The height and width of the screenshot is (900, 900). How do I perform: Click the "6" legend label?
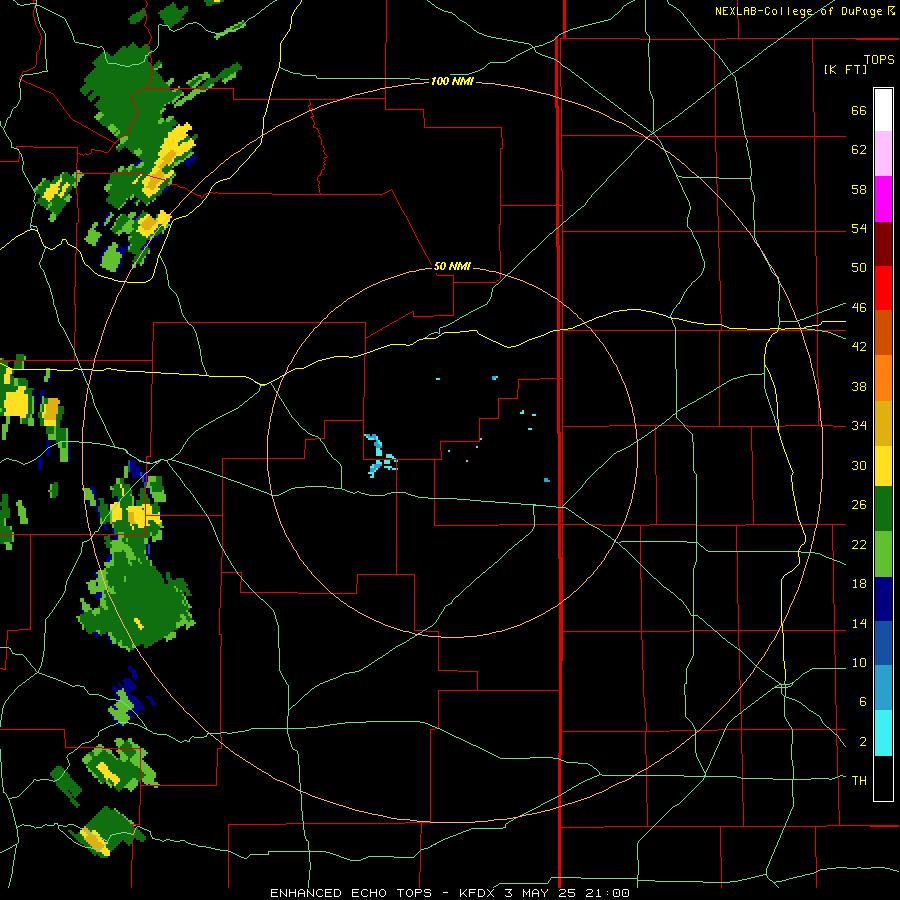coord(862,701)
